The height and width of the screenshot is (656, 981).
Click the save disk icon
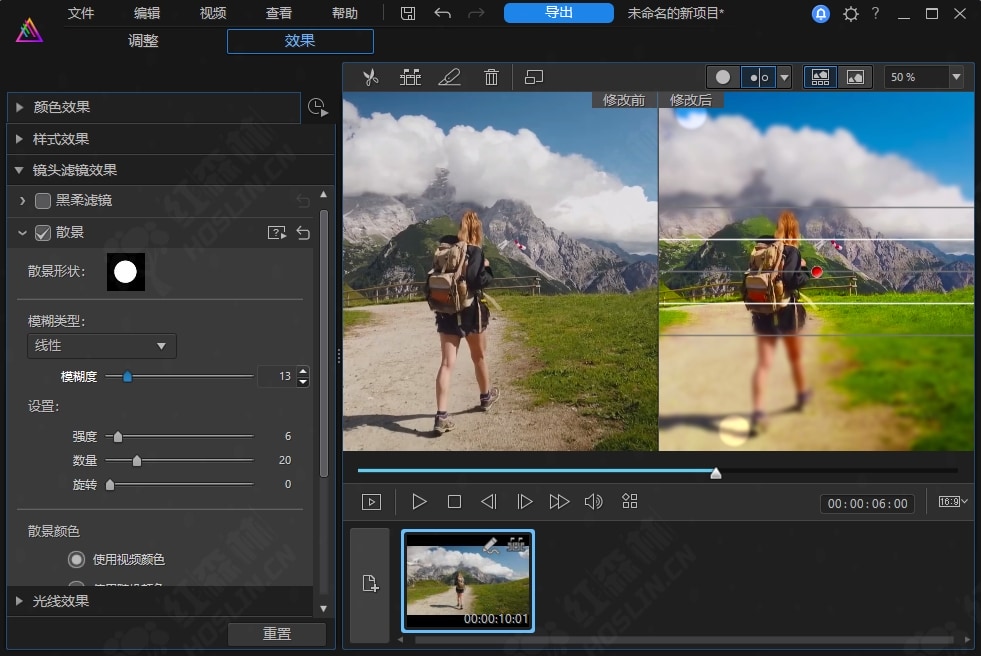point(408,14)
